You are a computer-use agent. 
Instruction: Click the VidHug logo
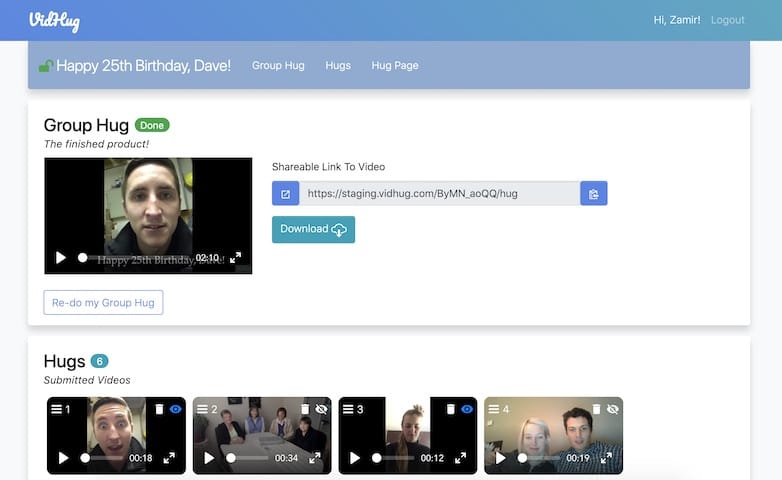point(54,21)
